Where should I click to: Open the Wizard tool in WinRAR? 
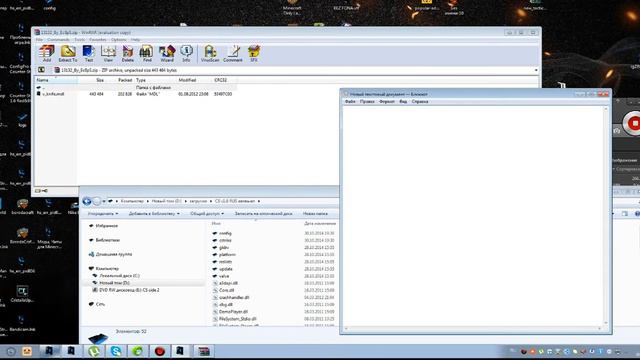(x=167, y=53)
